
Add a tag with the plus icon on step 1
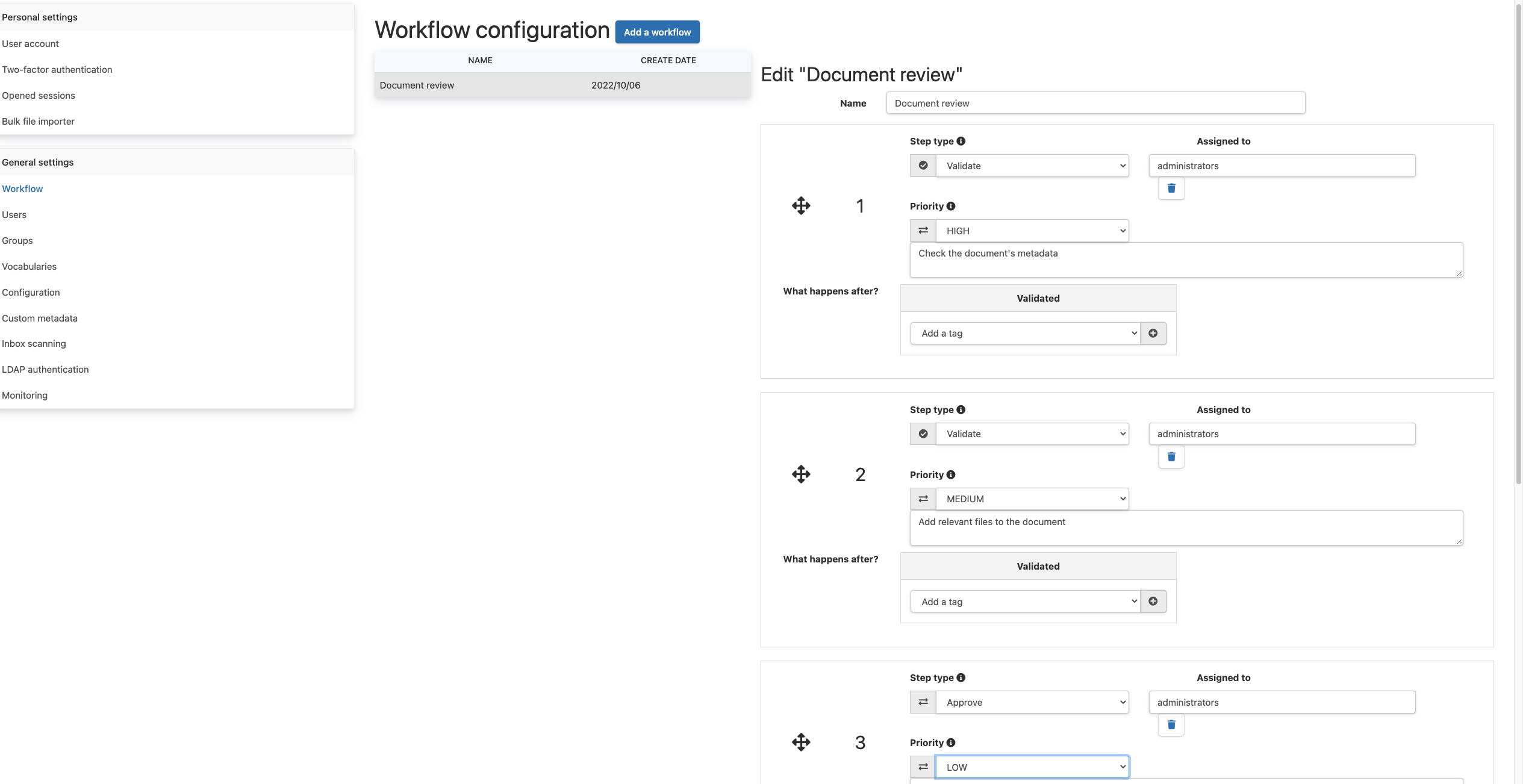pyautogui.click(x=1153, y=333)
